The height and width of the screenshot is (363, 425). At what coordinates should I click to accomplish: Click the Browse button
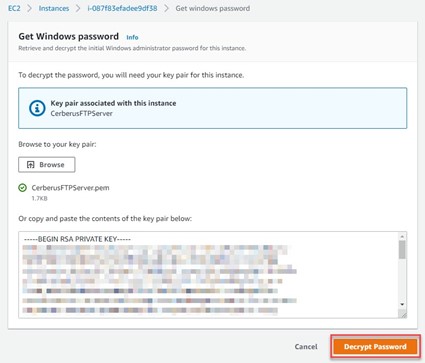[x=47, y=165]
